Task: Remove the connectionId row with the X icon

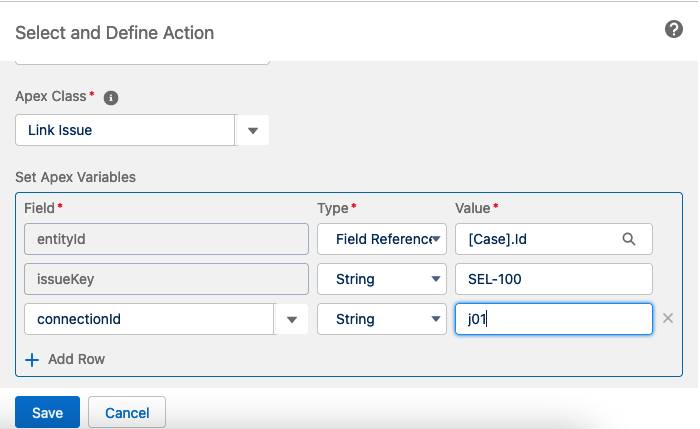Action: [x=668, y=319]
